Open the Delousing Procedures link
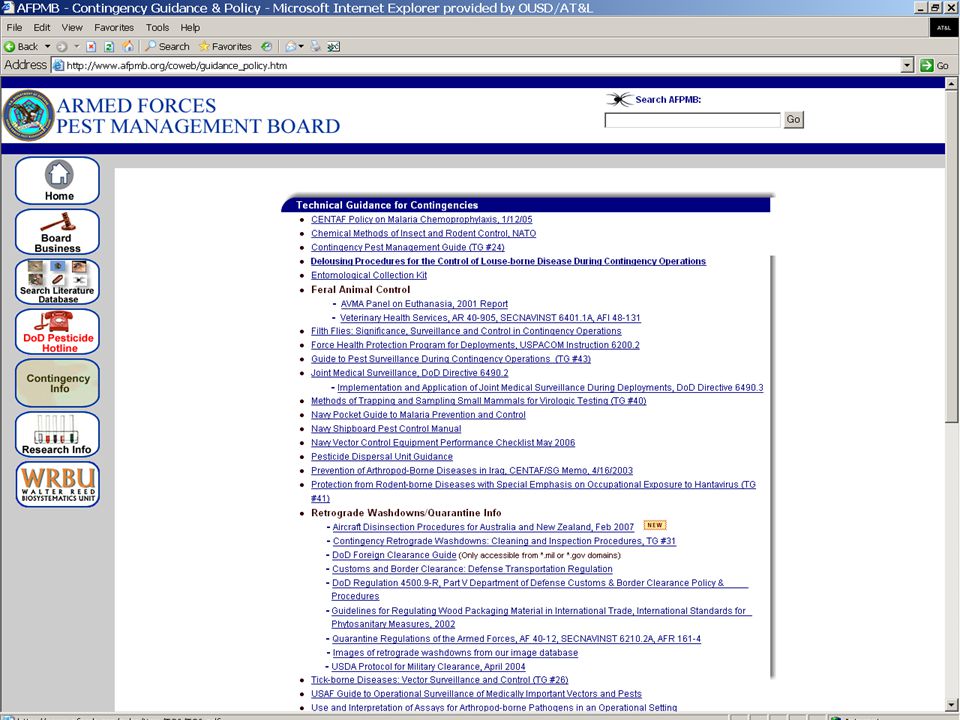Image resolution: width=960 pixels, height=720 pixels. [x=508, y=261]
